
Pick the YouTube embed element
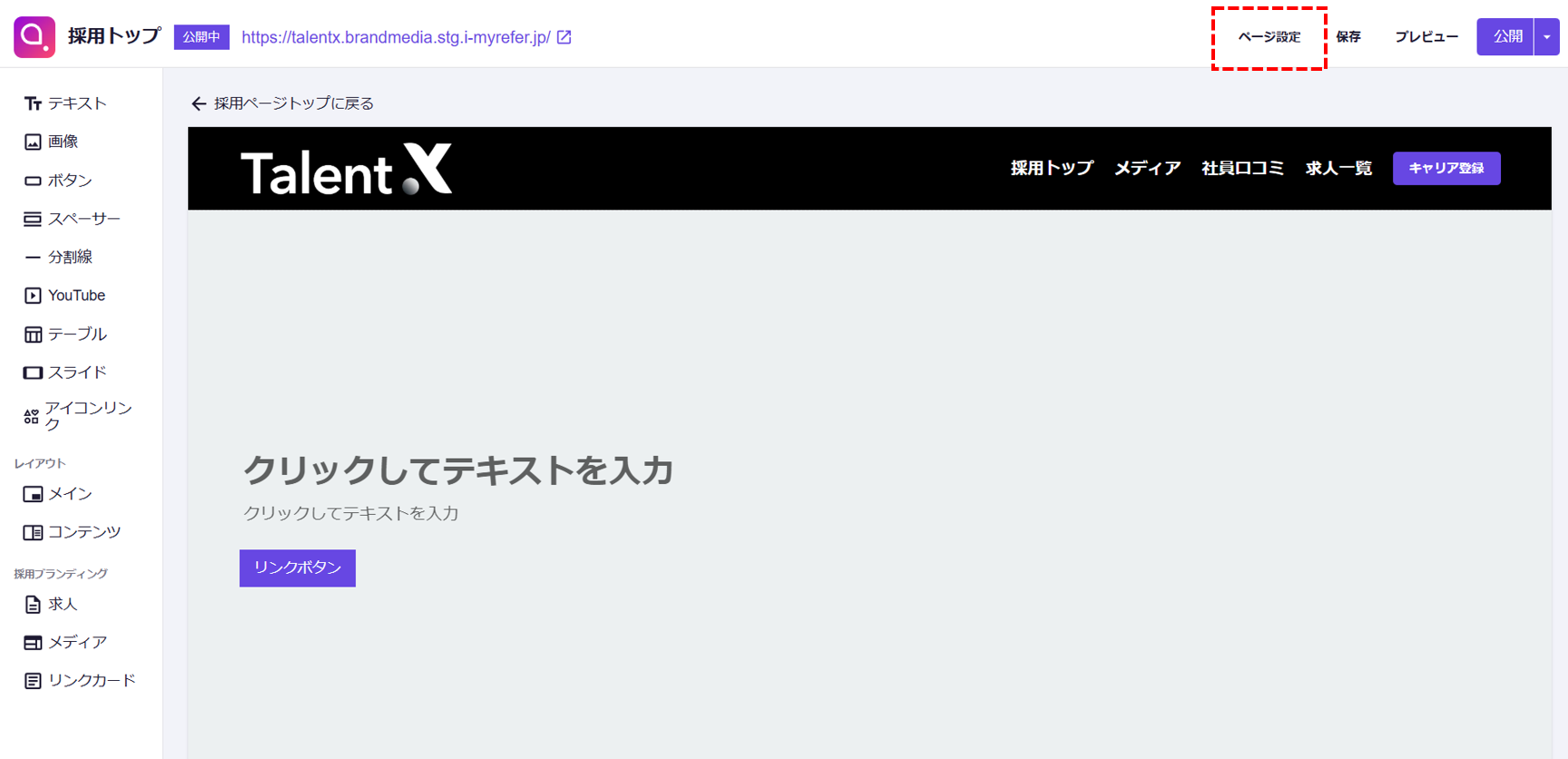[64, 295]
